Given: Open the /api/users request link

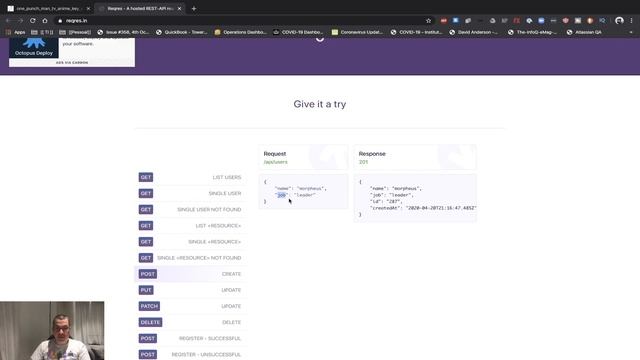Looking at the screenshot, I should pos(276,162).
